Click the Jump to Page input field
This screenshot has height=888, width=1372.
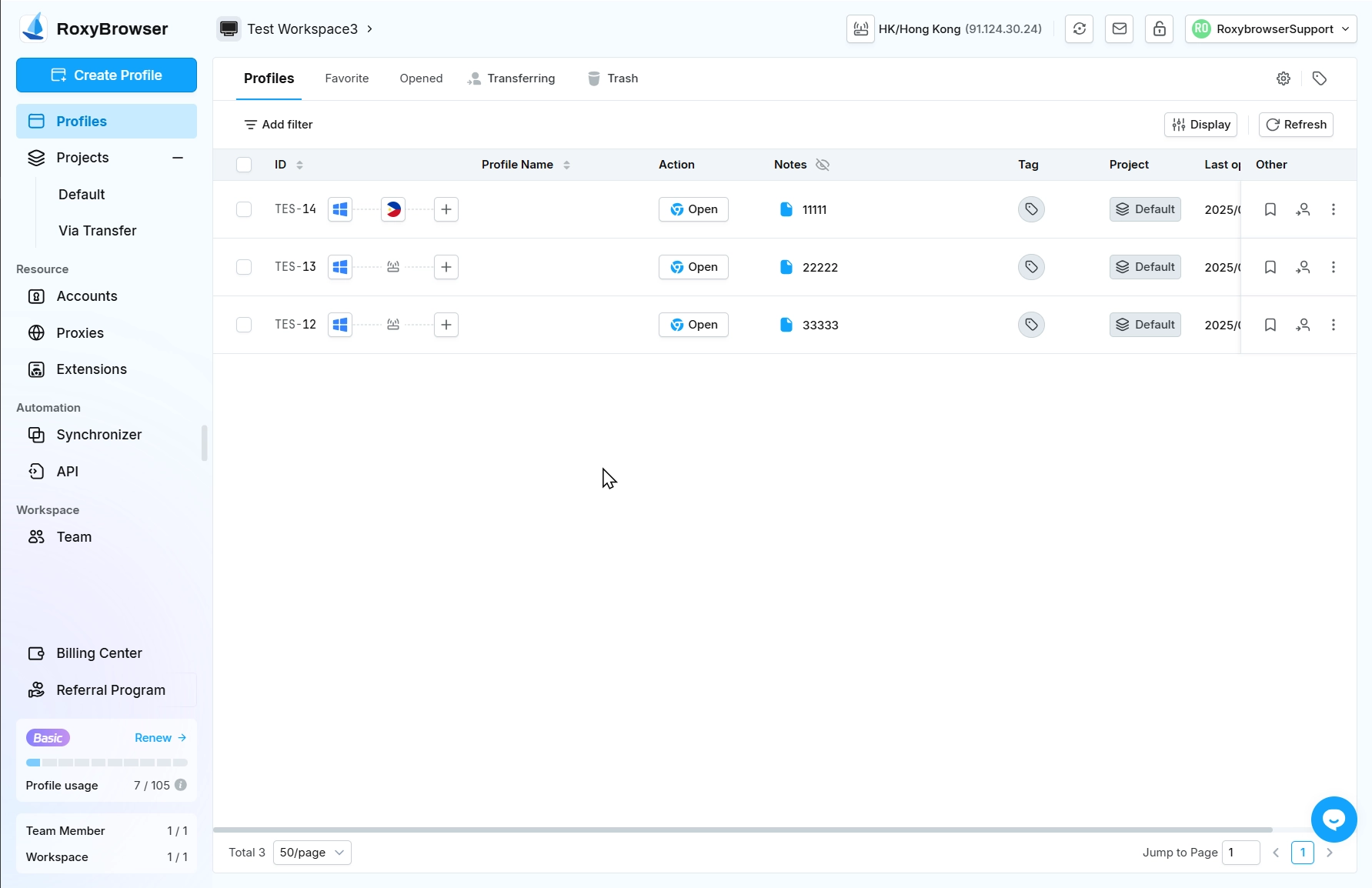click(x=1240, y=853)
